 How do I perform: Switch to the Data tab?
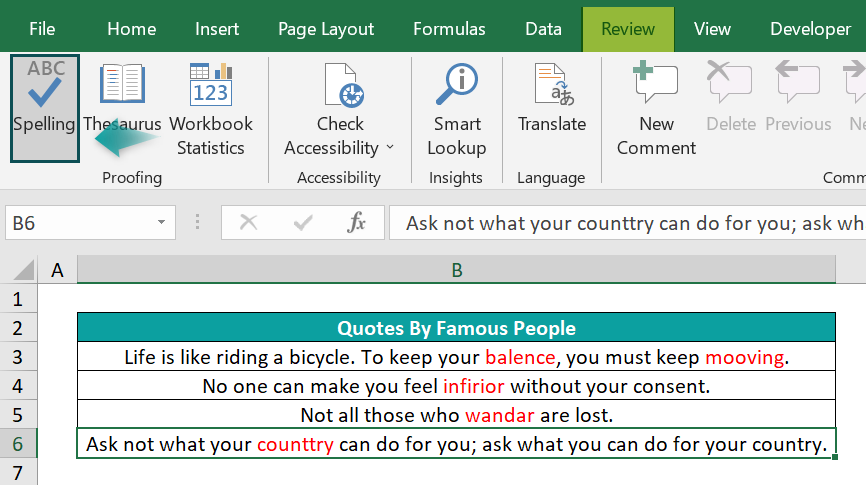pos(543,29)
